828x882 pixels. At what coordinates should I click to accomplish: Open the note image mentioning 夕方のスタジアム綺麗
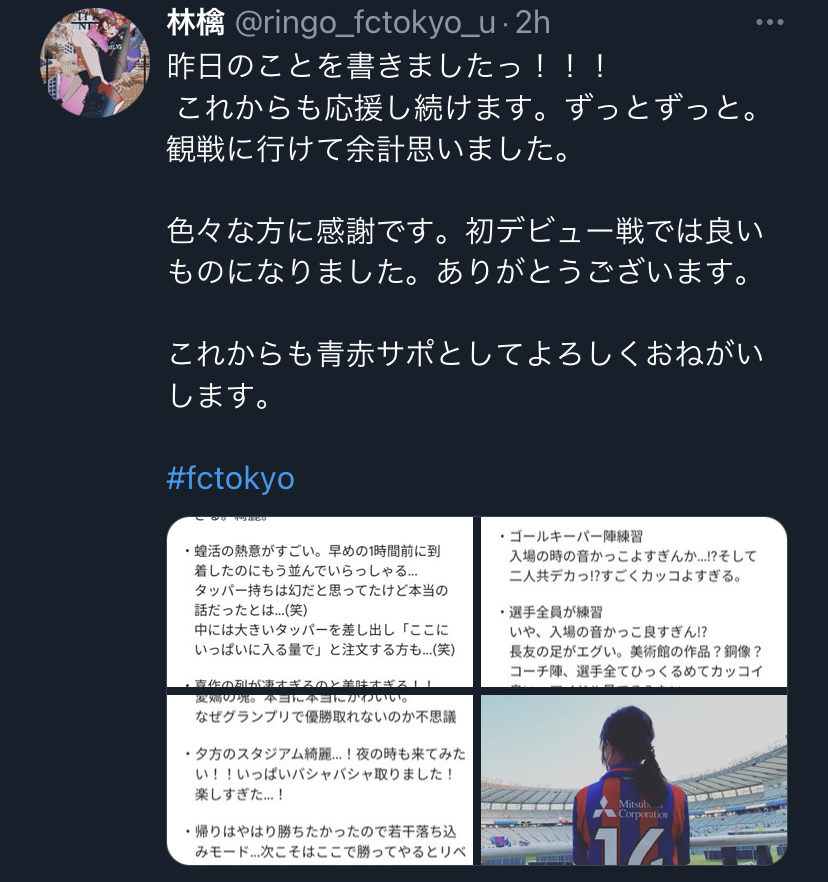[320, 780]
